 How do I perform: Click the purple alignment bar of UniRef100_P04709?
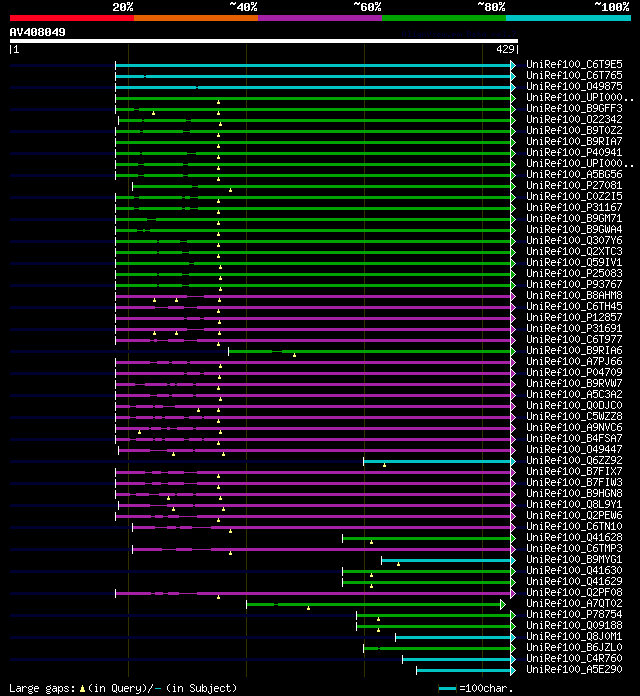313,373
